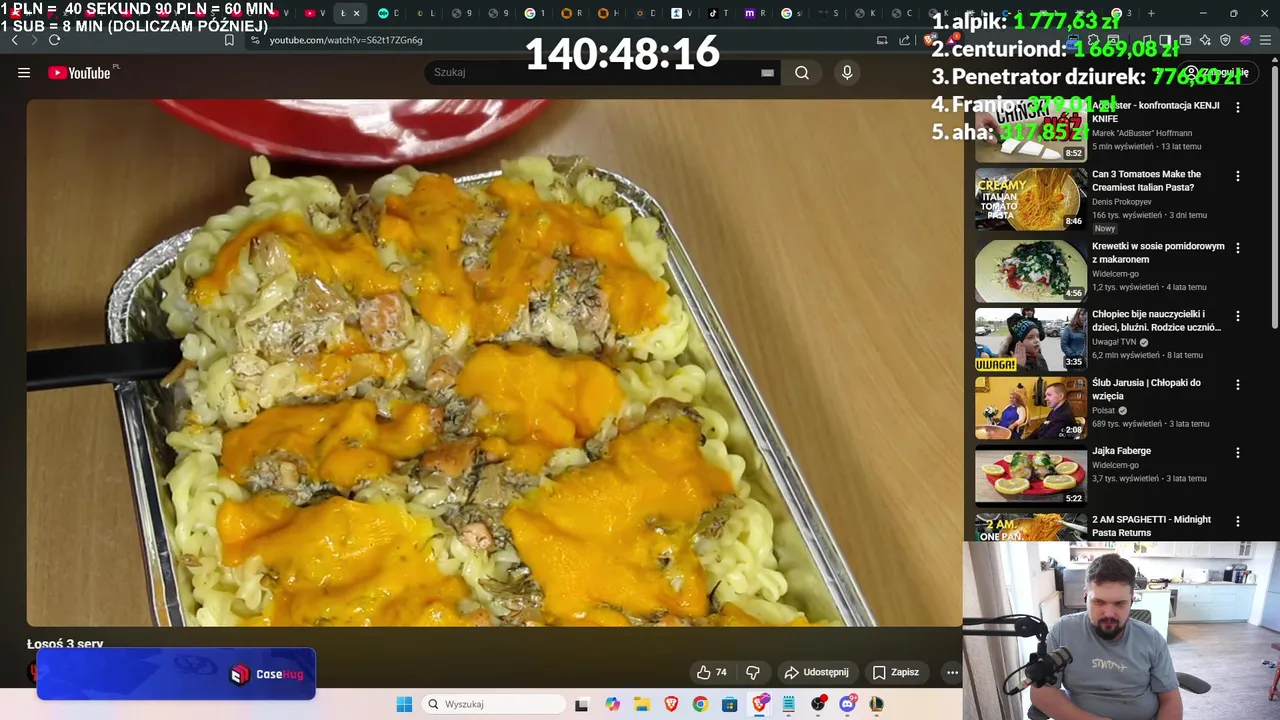Open options menu for AdBuster KENJI KNIFE video
This screenshot has width=1280, height=720.
(1238, 107)
